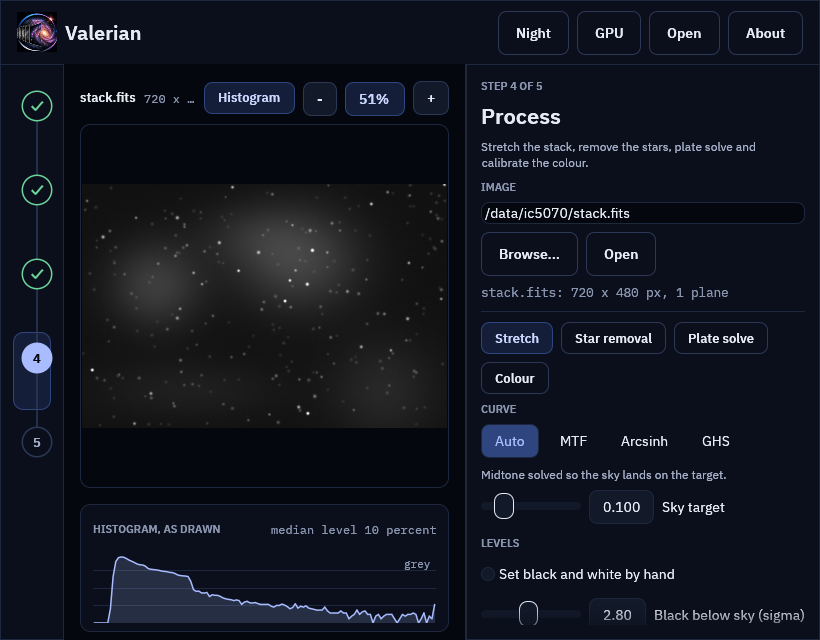Viewport: 820px width, 640px height.
Task: Click the Black below sky sigma slider
Action: point(531,614)
